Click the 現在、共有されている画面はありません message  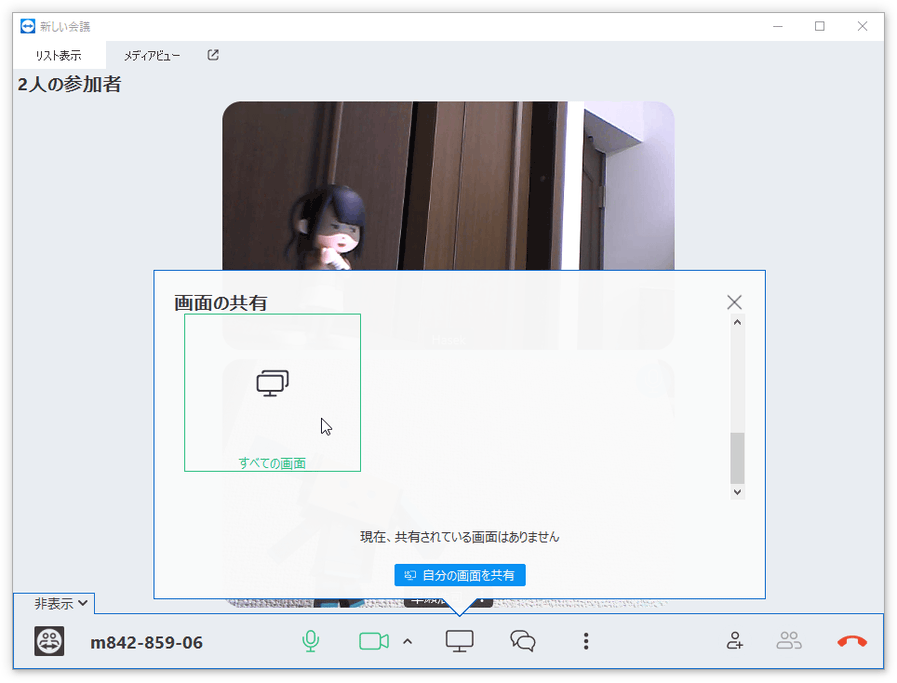click(459, 537)
